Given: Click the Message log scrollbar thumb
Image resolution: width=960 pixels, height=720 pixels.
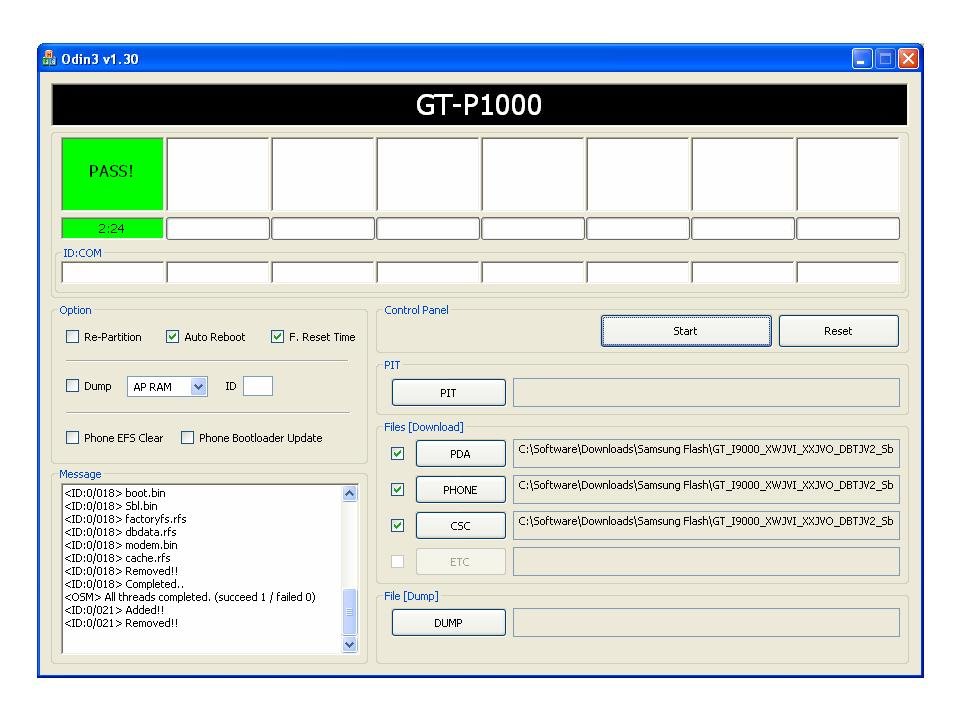Looking at the screenshot, I should tap(350, 612).
